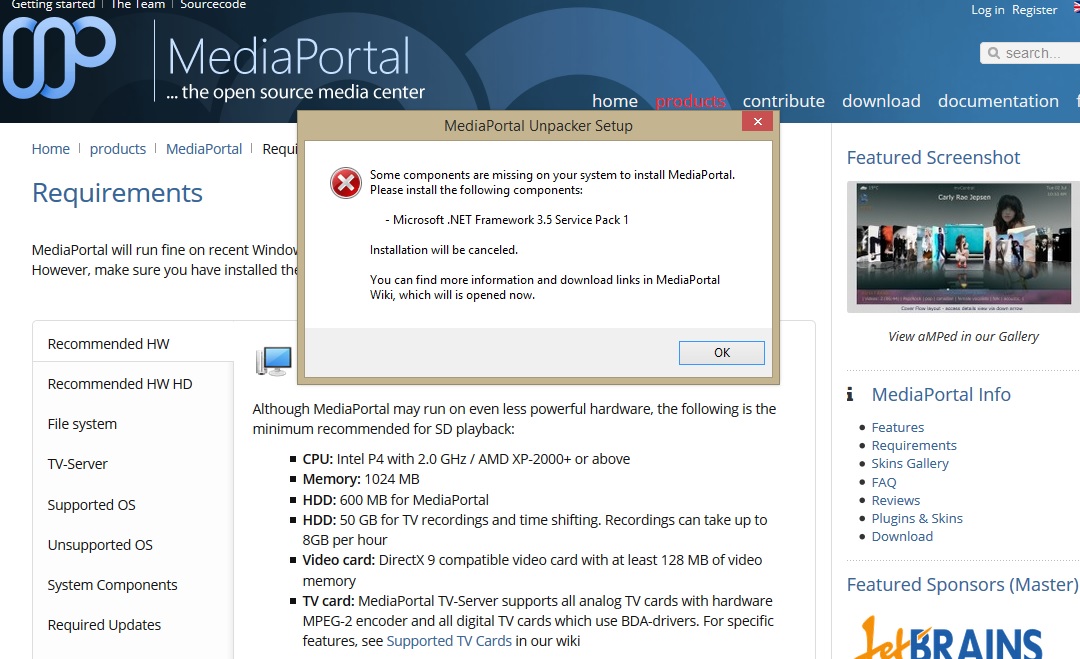Open the home navigation menu

point(614,101)
